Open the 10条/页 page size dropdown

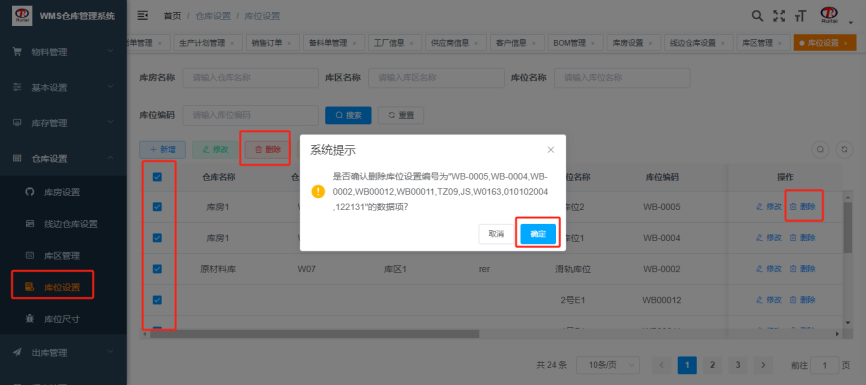608,365
